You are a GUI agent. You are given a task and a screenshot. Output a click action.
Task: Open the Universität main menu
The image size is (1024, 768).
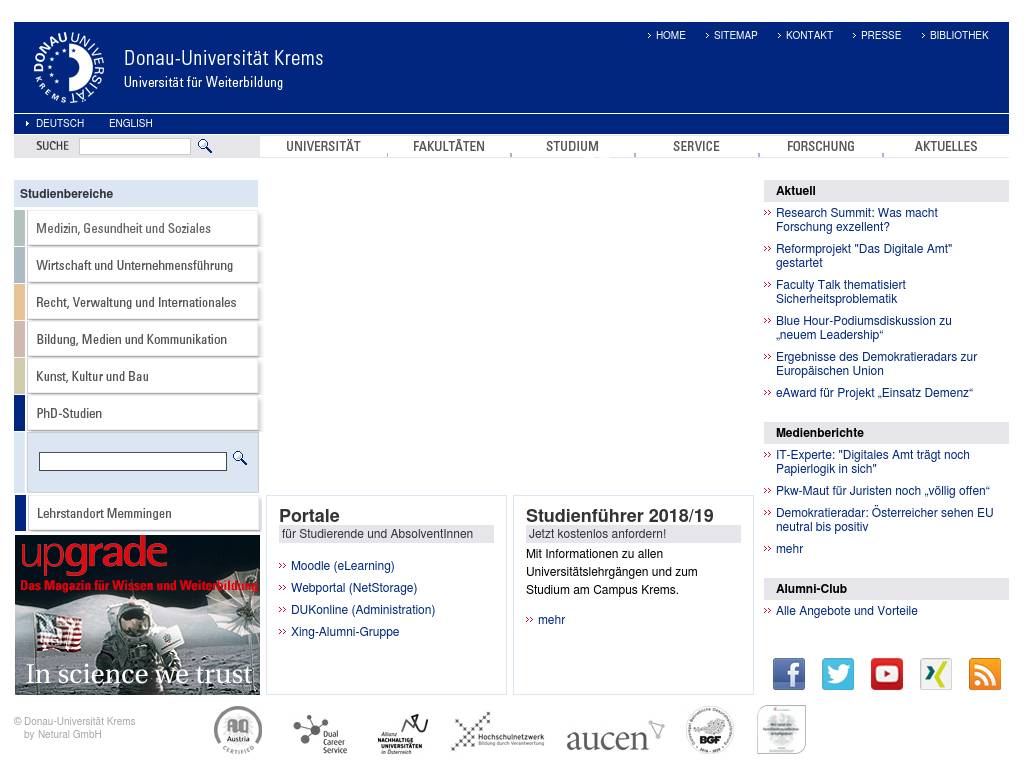[x=323, y=146]
